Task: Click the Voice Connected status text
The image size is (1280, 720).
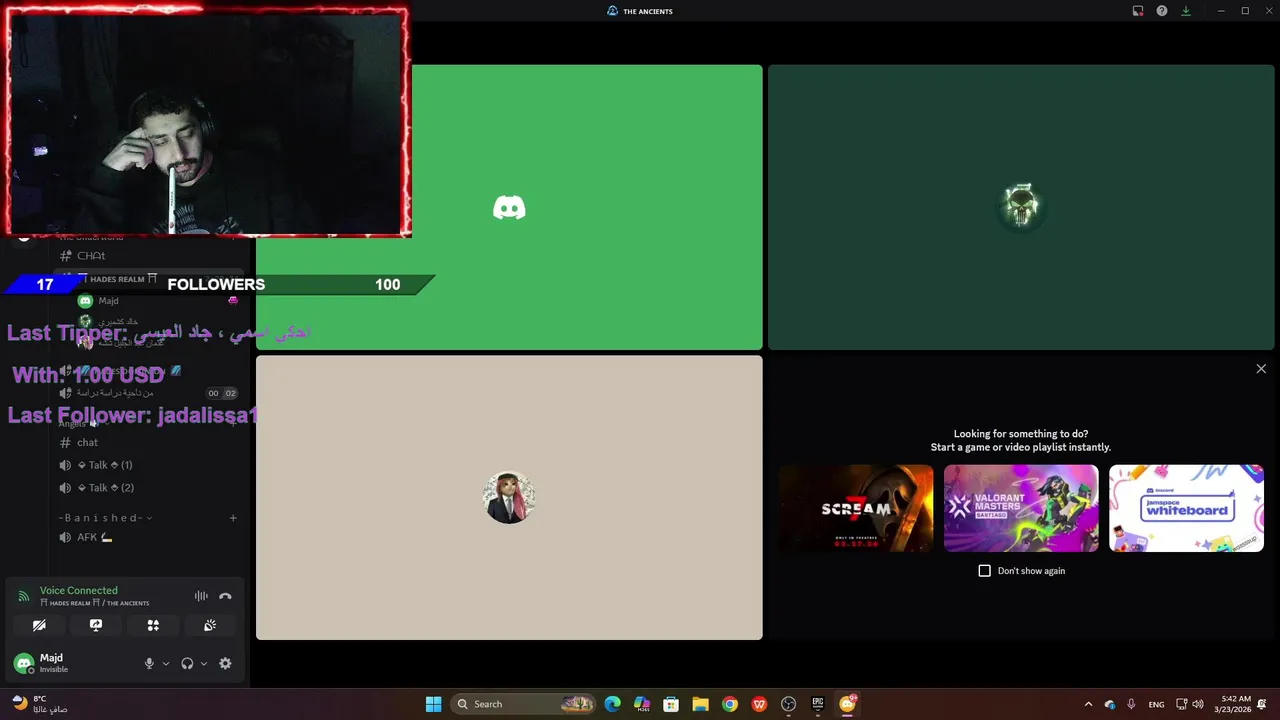Action: [x=79, y=590]
